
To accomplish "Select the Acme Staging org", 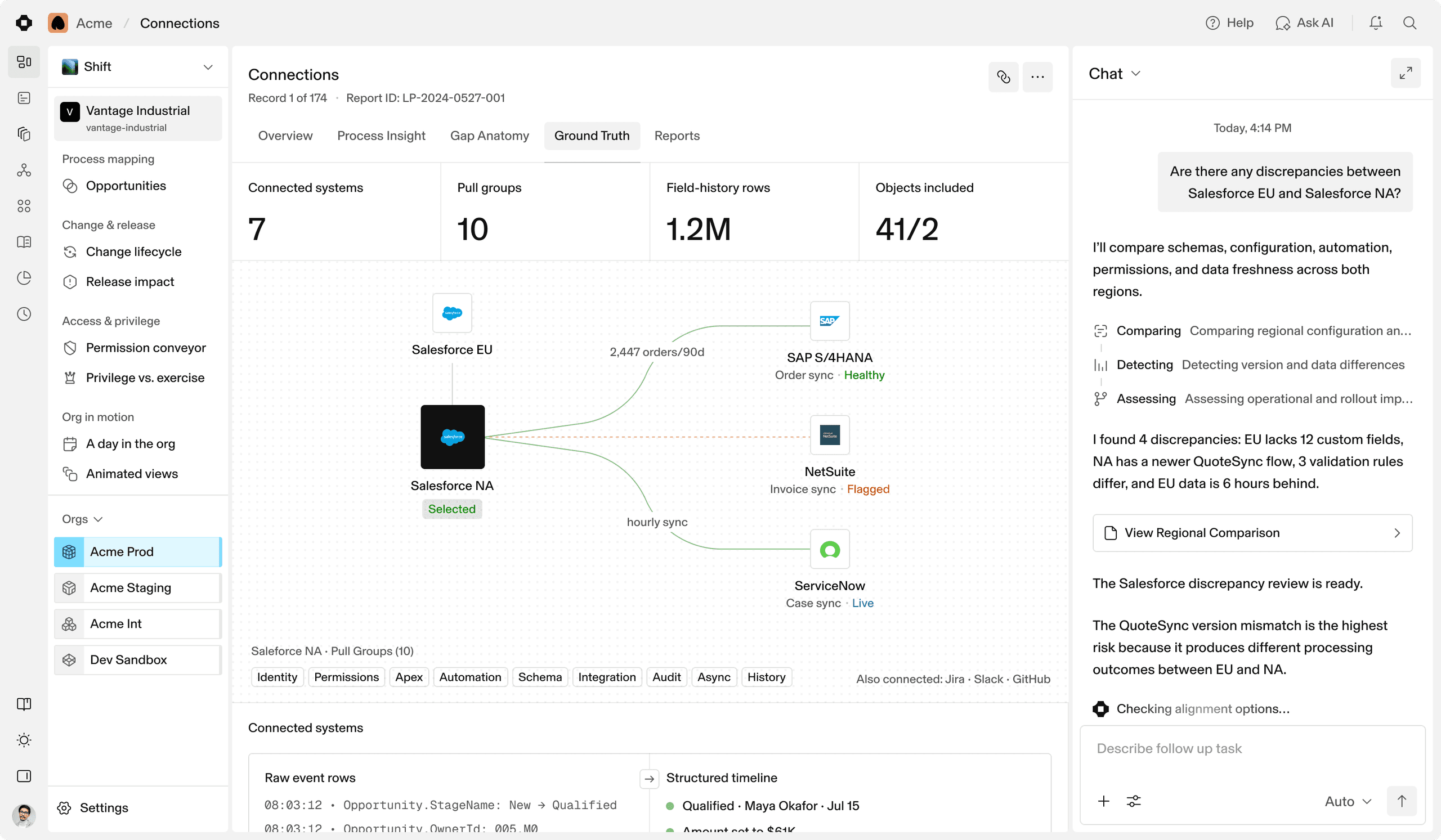I will (x=138, y=587).
